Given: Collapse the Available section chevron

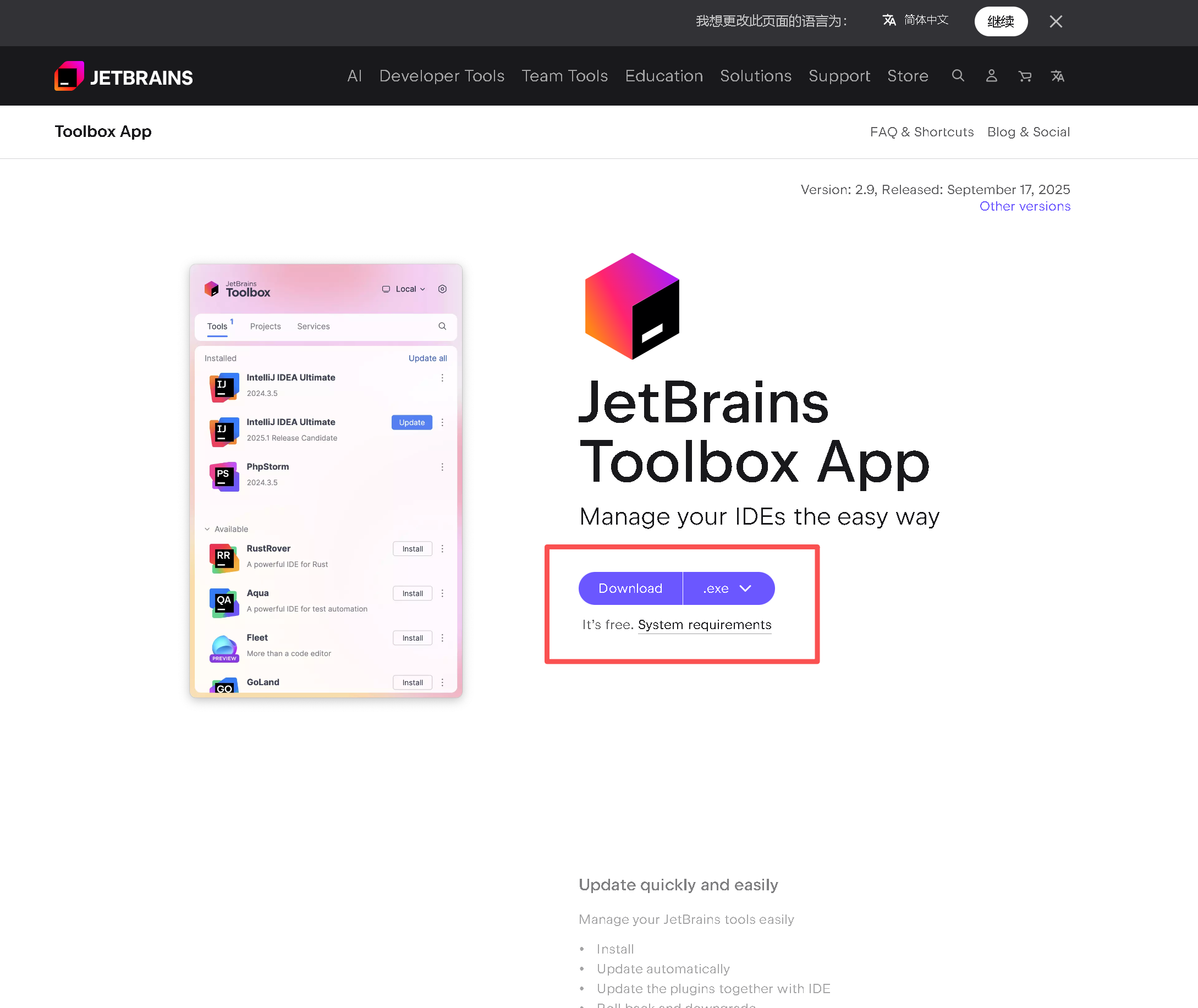Looking at the screenshot, I should click(x=207, y=529).
